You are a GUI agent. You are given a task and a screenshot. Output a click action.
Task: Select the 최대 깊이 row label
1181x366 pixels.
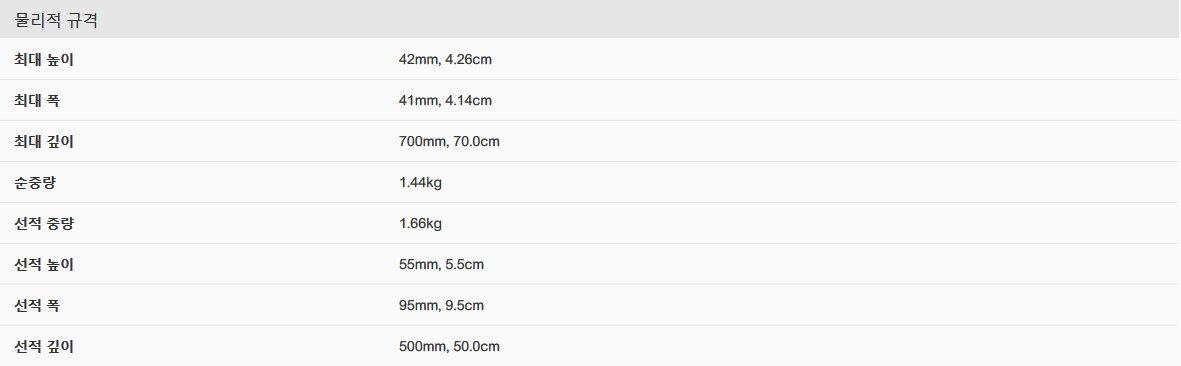(x=44, y=141)
